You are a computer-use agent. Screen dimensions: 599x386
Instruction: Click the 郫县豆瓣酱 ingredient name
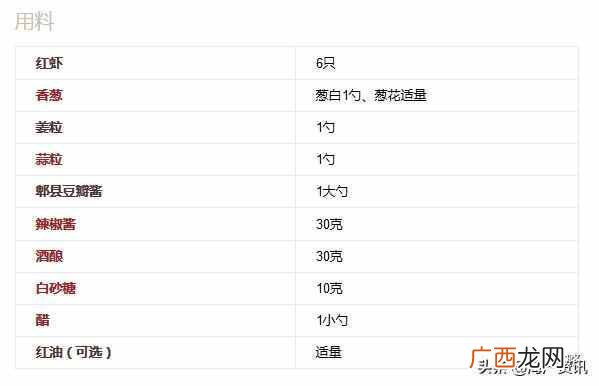coord(69,191)
